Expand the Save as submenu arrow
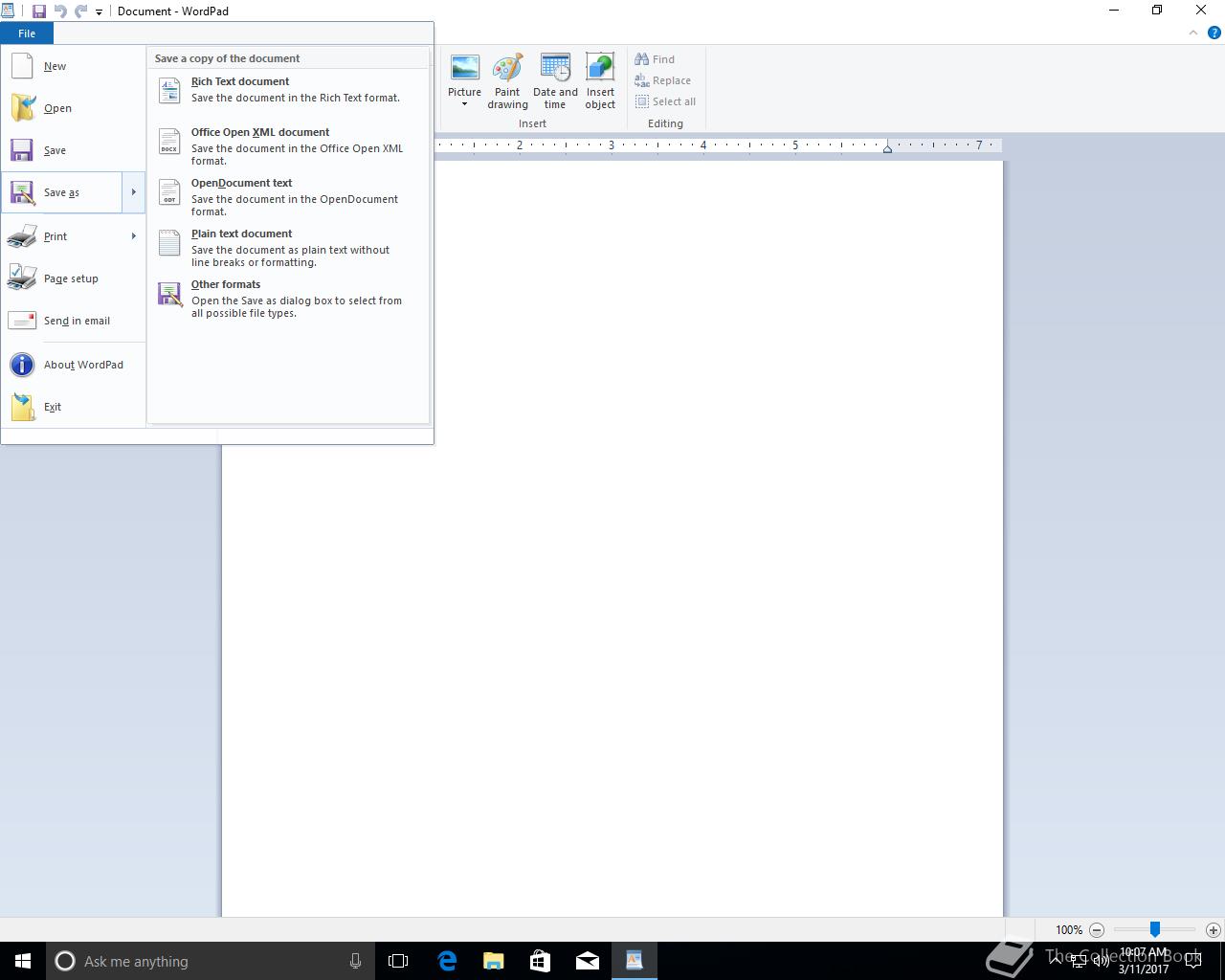1225x980 pixels. point(133,192)
